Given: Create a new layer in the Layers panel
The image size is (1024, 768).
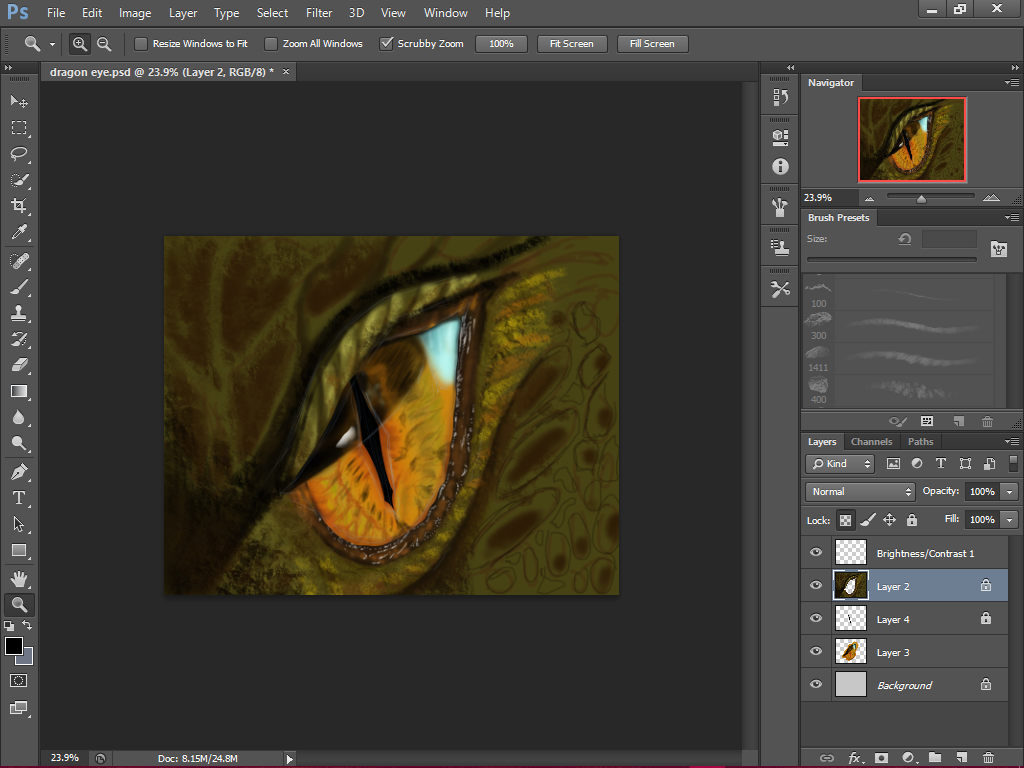Looking at the screenshot, I should [962, 758].
